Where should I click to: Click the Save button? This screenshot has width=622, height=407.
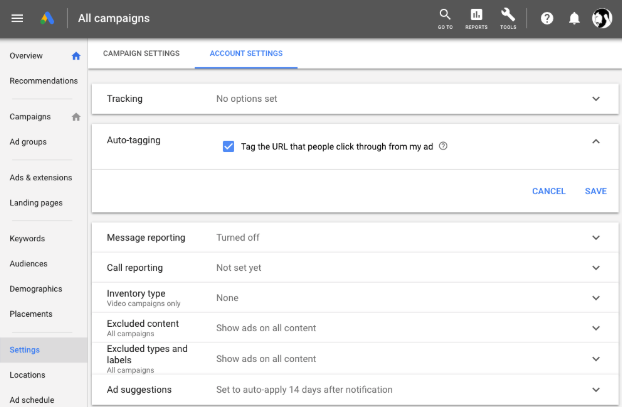(595, 191)
